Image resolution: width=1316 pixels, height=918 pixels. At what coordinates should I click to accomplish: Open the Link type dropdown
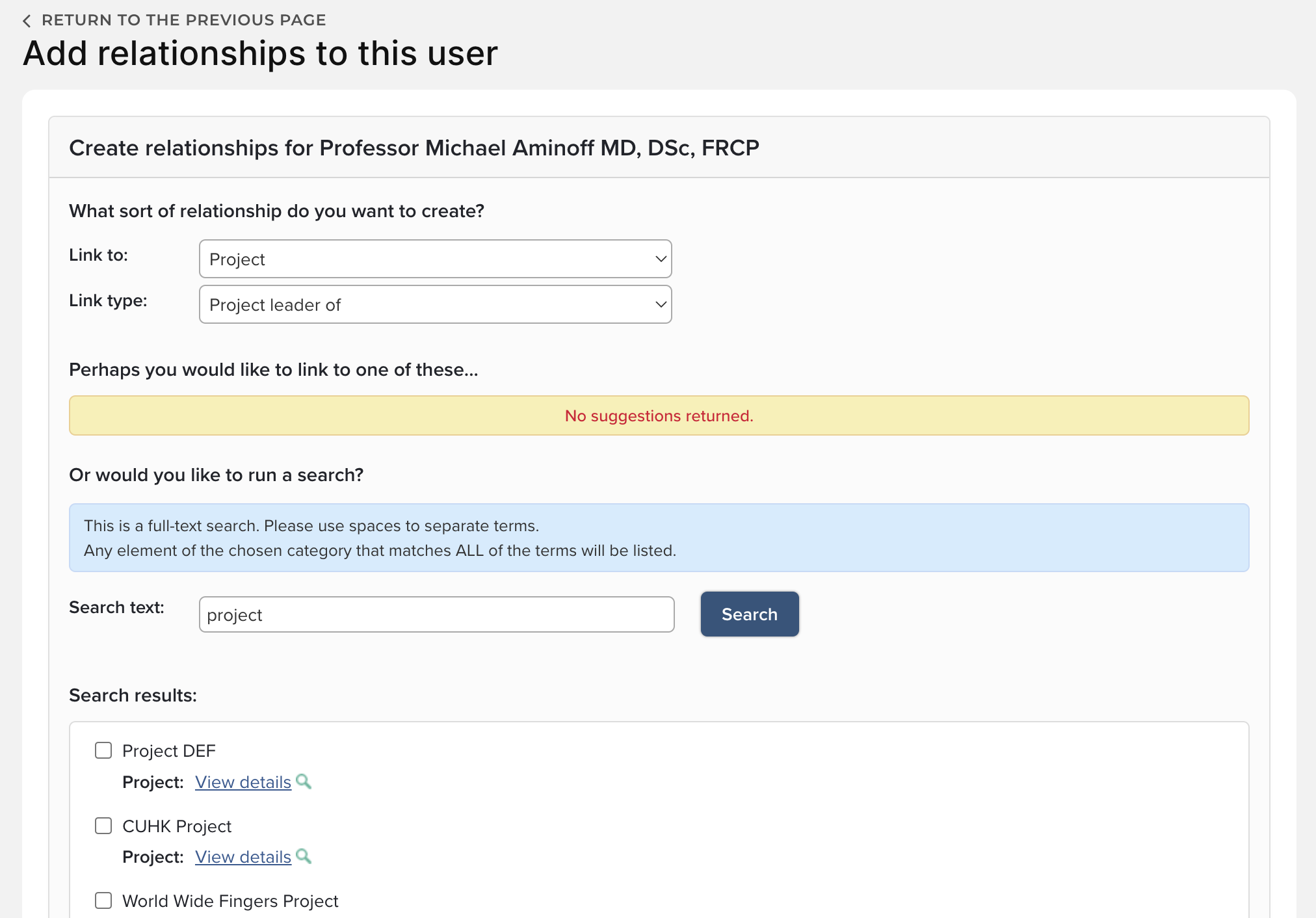pos(434,304)
